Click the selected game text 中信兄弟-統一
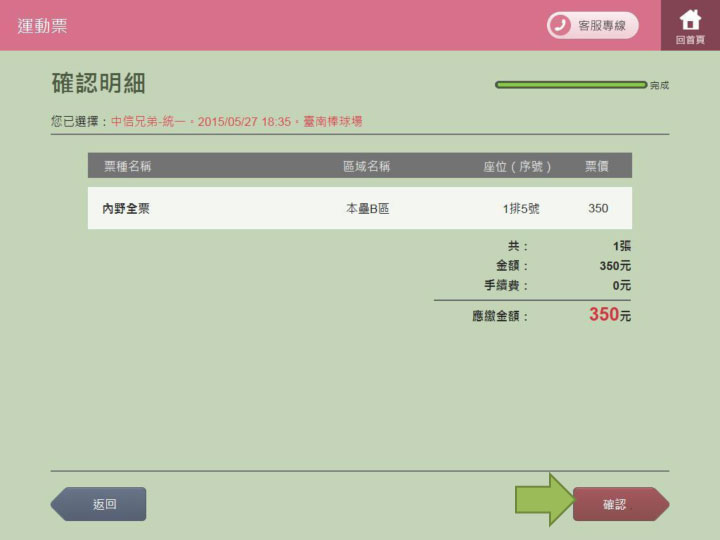This screenshot has height=540, width=720. [148, 122]
